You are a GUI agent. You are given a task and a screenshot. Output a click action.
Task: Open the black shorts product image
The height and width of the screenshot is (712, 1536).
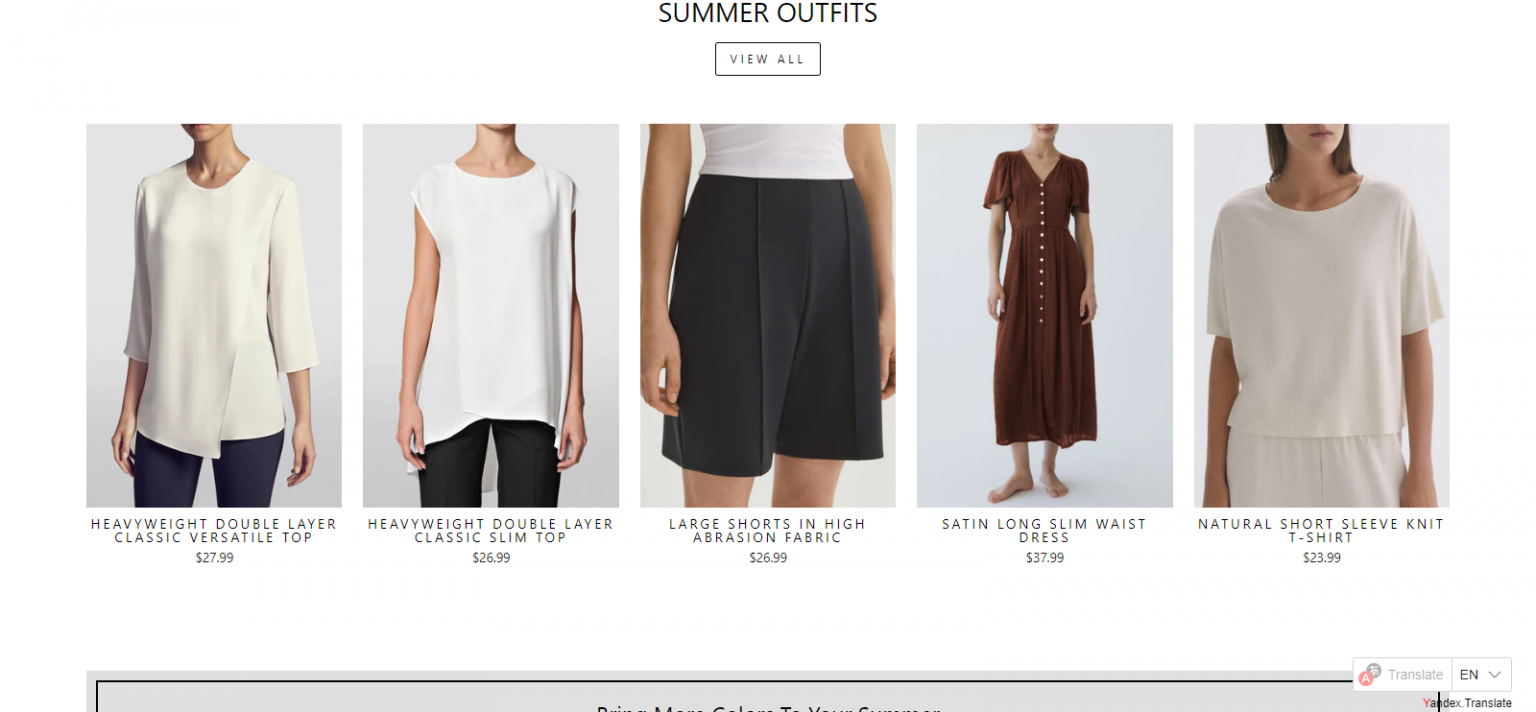point(768,315)
